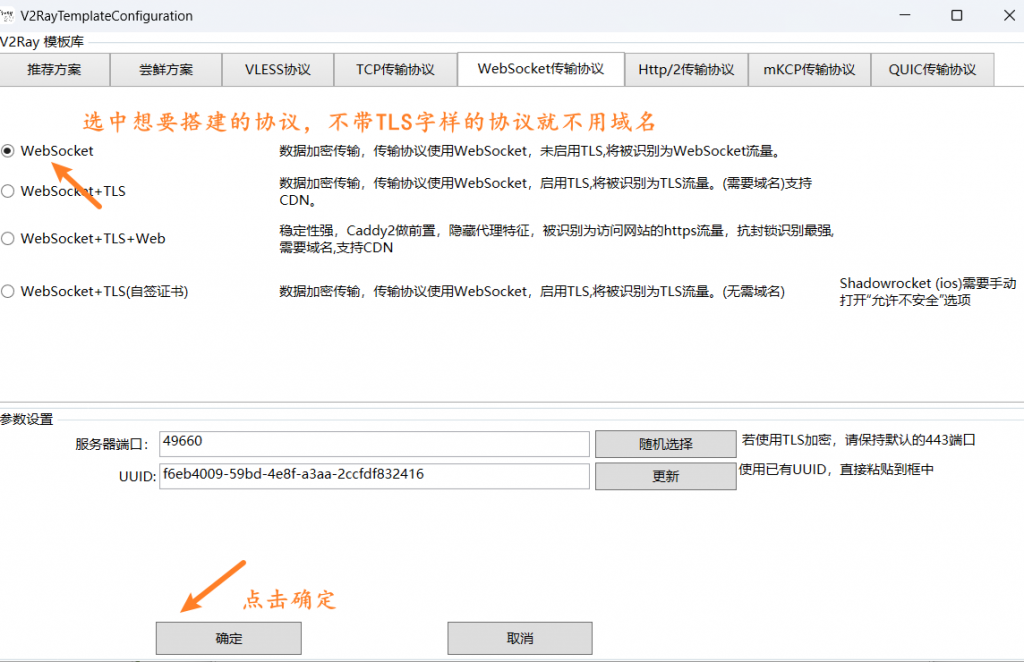Choose the WebSocket+TLS protocol option
Image resolution: width=1024 pixels, height=662 pixels.
click(x=8, y=191)
